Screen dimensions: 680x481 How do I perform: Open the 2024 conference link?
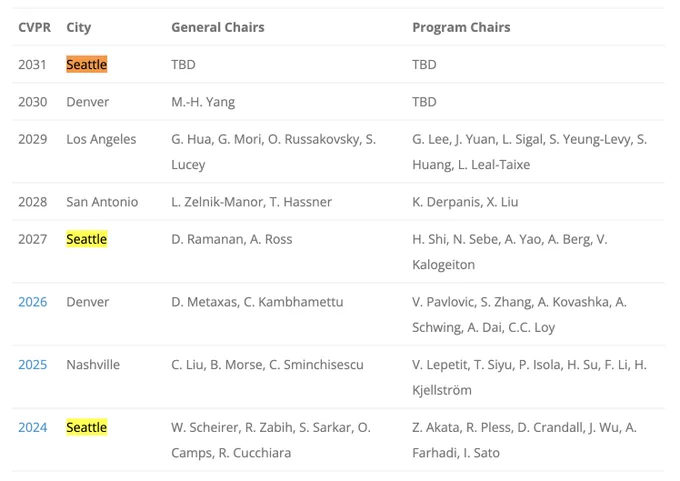tap(33, 428)
